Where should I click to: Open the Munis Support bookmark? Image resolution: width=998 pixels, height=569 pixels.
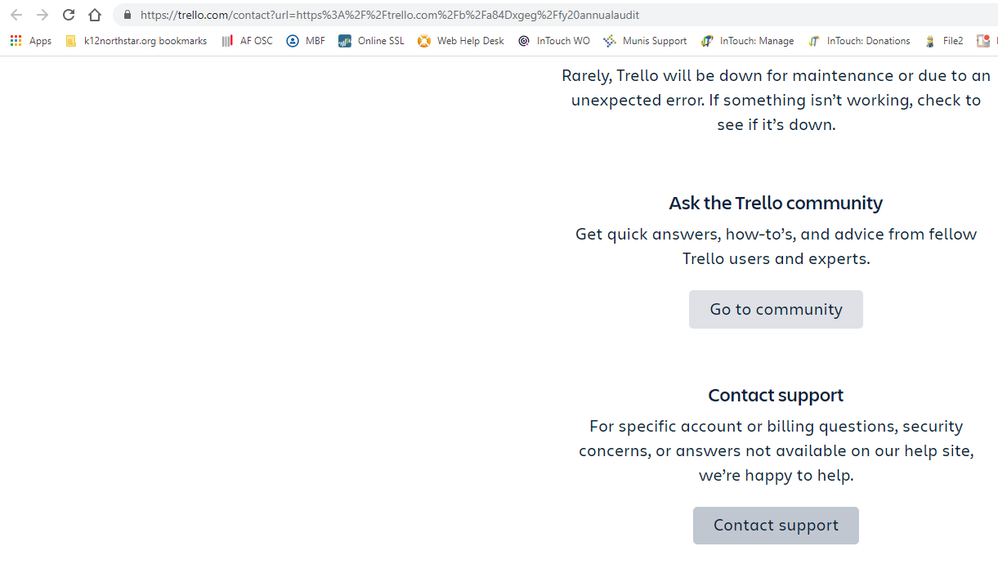[645, 41]
